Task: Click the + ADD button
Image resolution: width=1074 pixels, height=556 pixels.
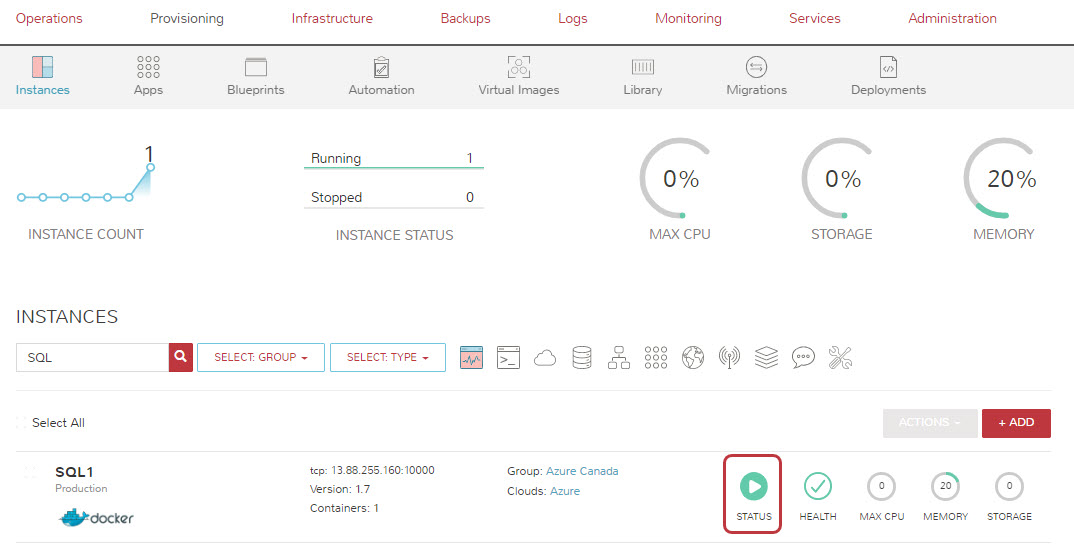Action: (1016, 423)
